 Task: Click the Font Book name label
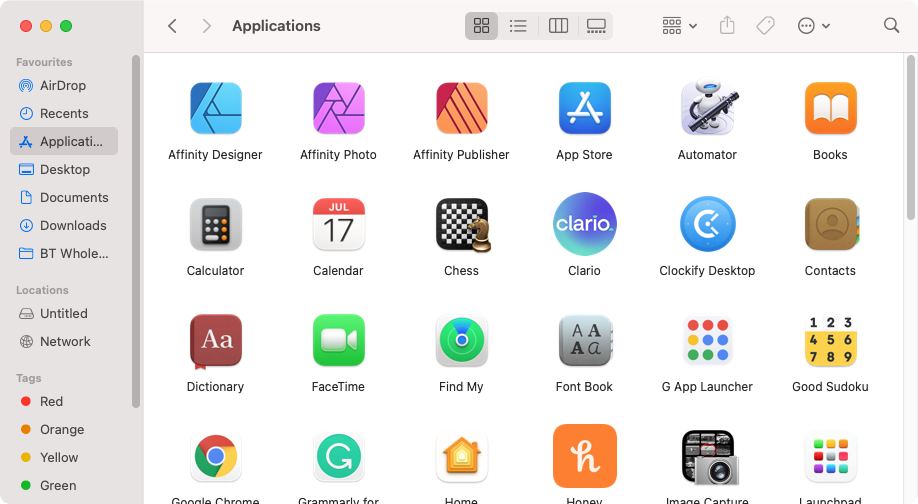[584, 387]
